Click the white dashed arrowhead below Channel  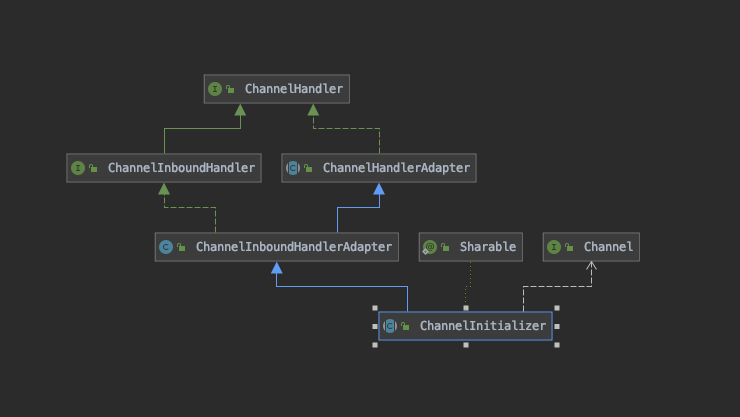(x=591, y=266)
